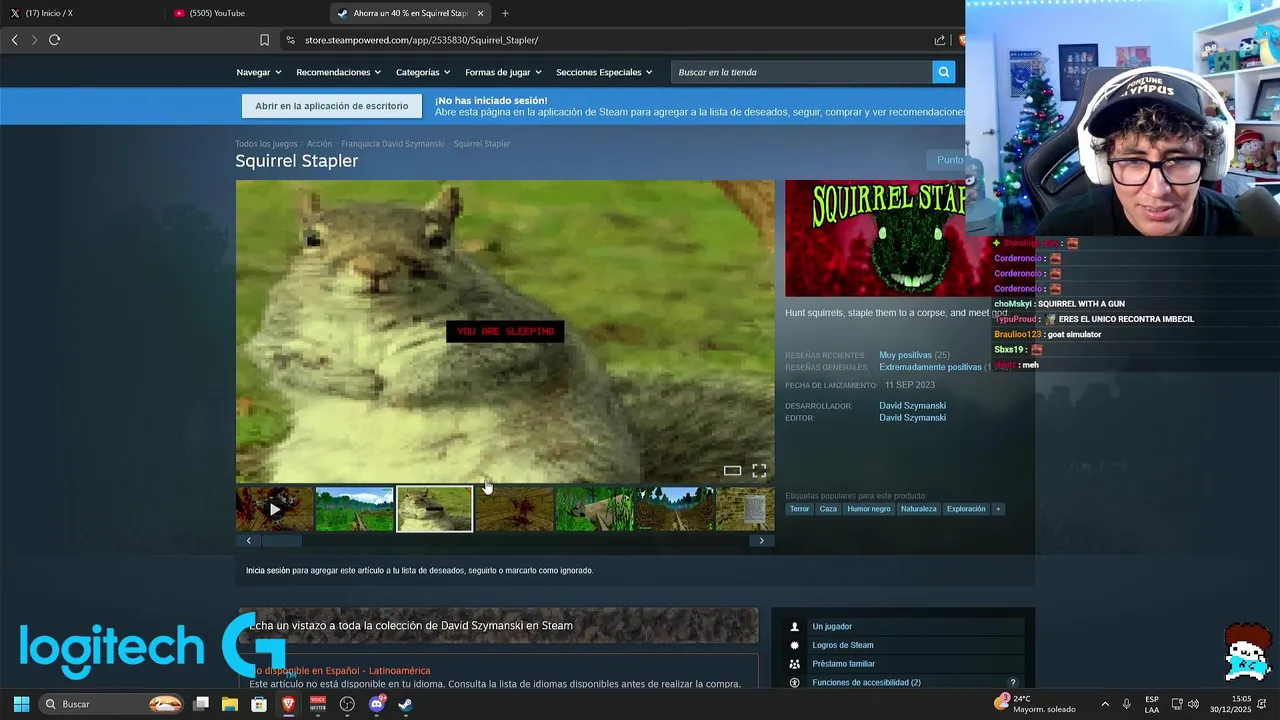The image size is (1280, 720).
Task: Open Extremadamente positivas overall reviews link
Action: 930,367
